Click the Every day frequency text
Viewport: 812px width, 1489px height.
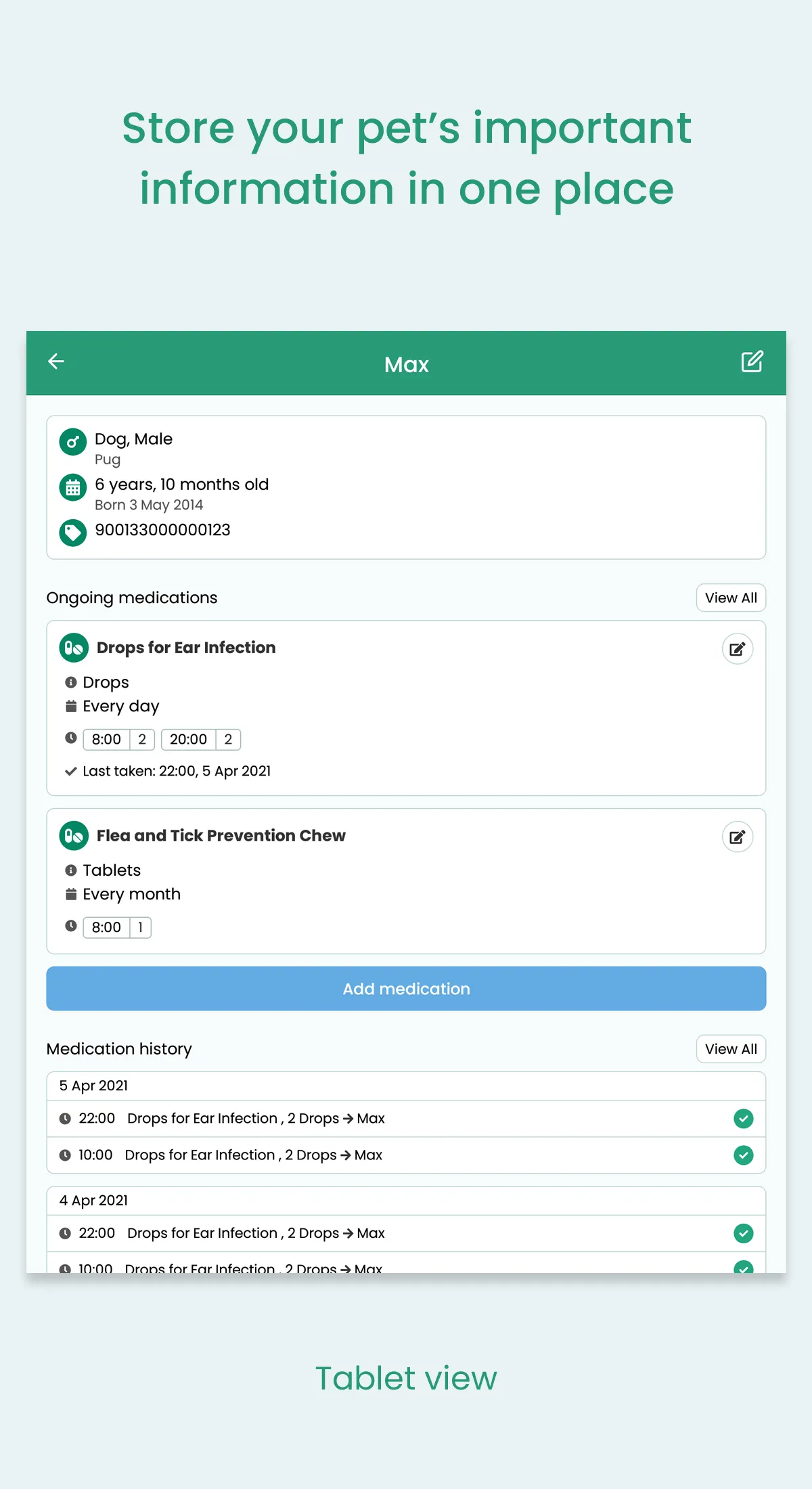coord(121,706)
